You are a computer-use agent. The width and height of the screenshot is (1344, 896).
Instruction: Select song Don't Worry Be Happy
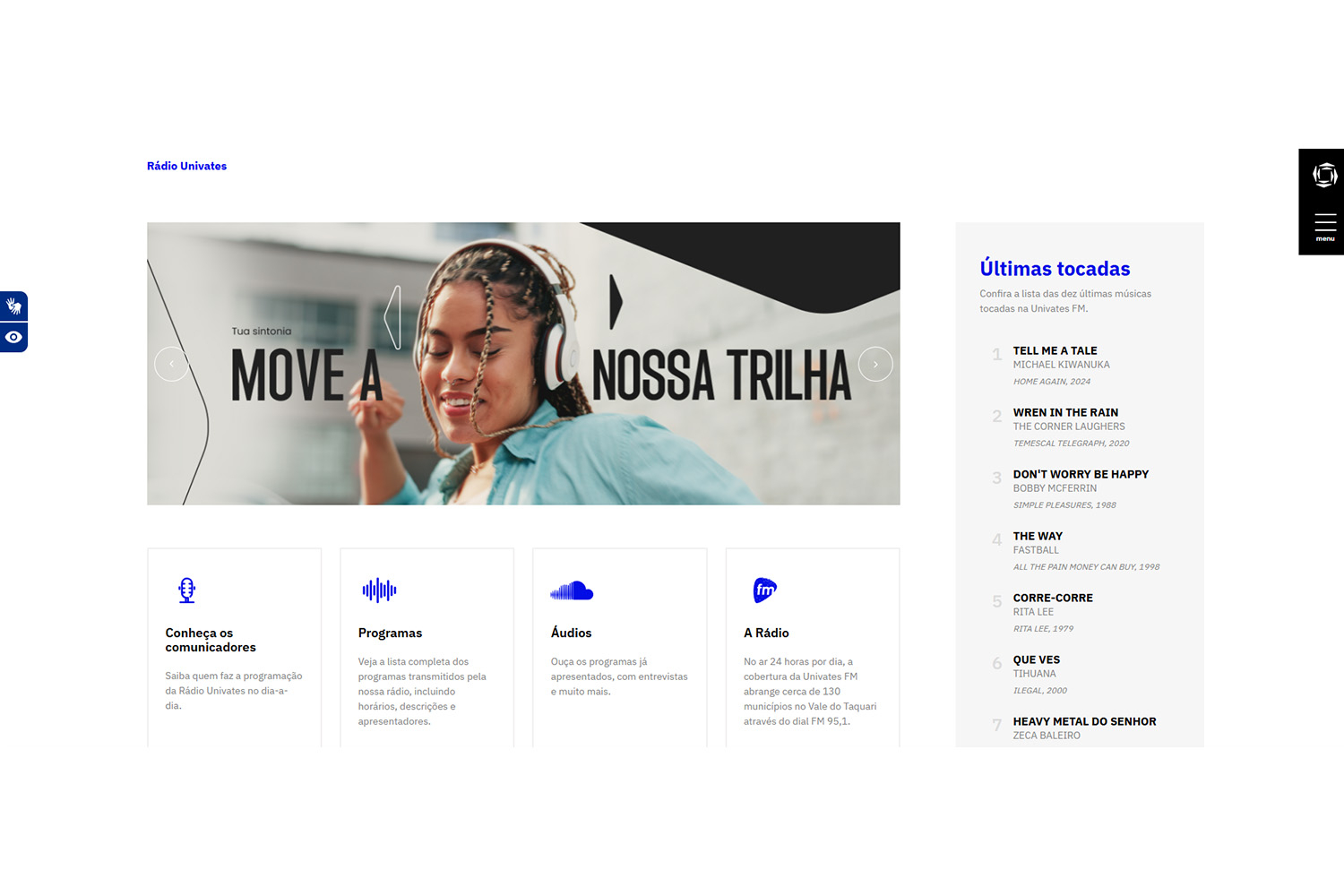(x=1081, y=474)
